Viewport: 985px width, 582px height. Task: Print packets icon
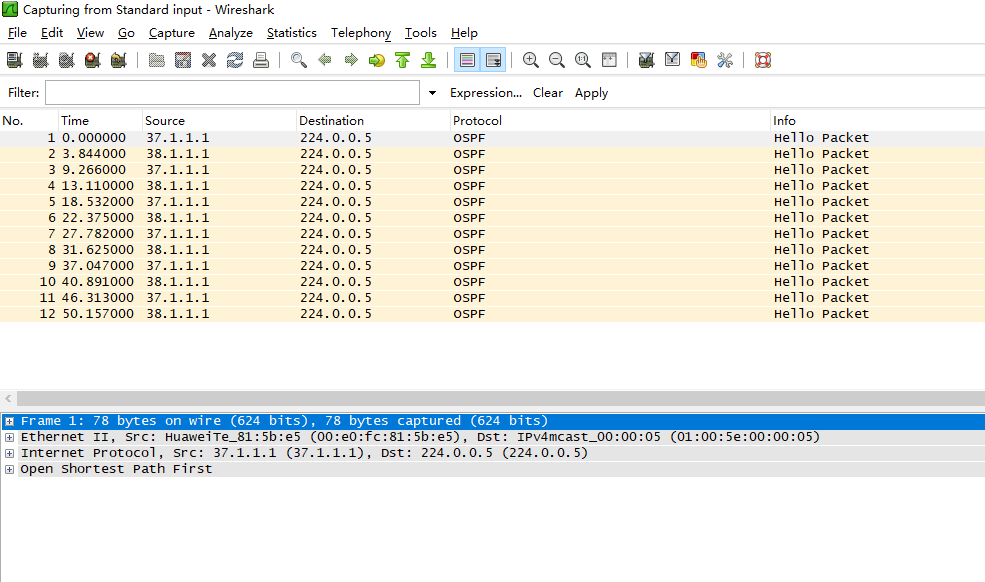click(261, 60)
